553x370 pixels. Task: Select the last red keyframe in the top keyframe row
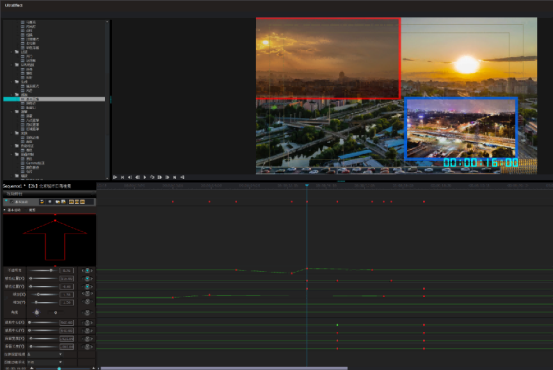coord(424,202)
